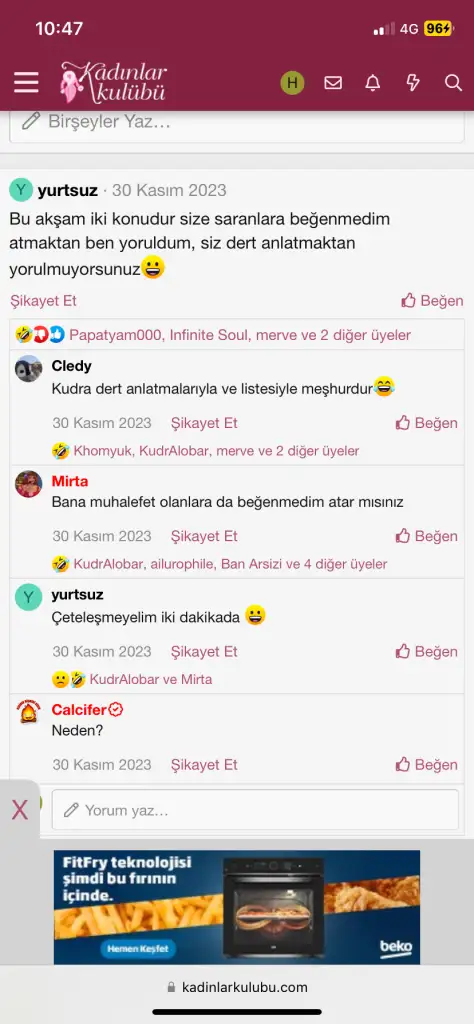
Task: Open the notifications bell icon
Action: click(373, 83)
